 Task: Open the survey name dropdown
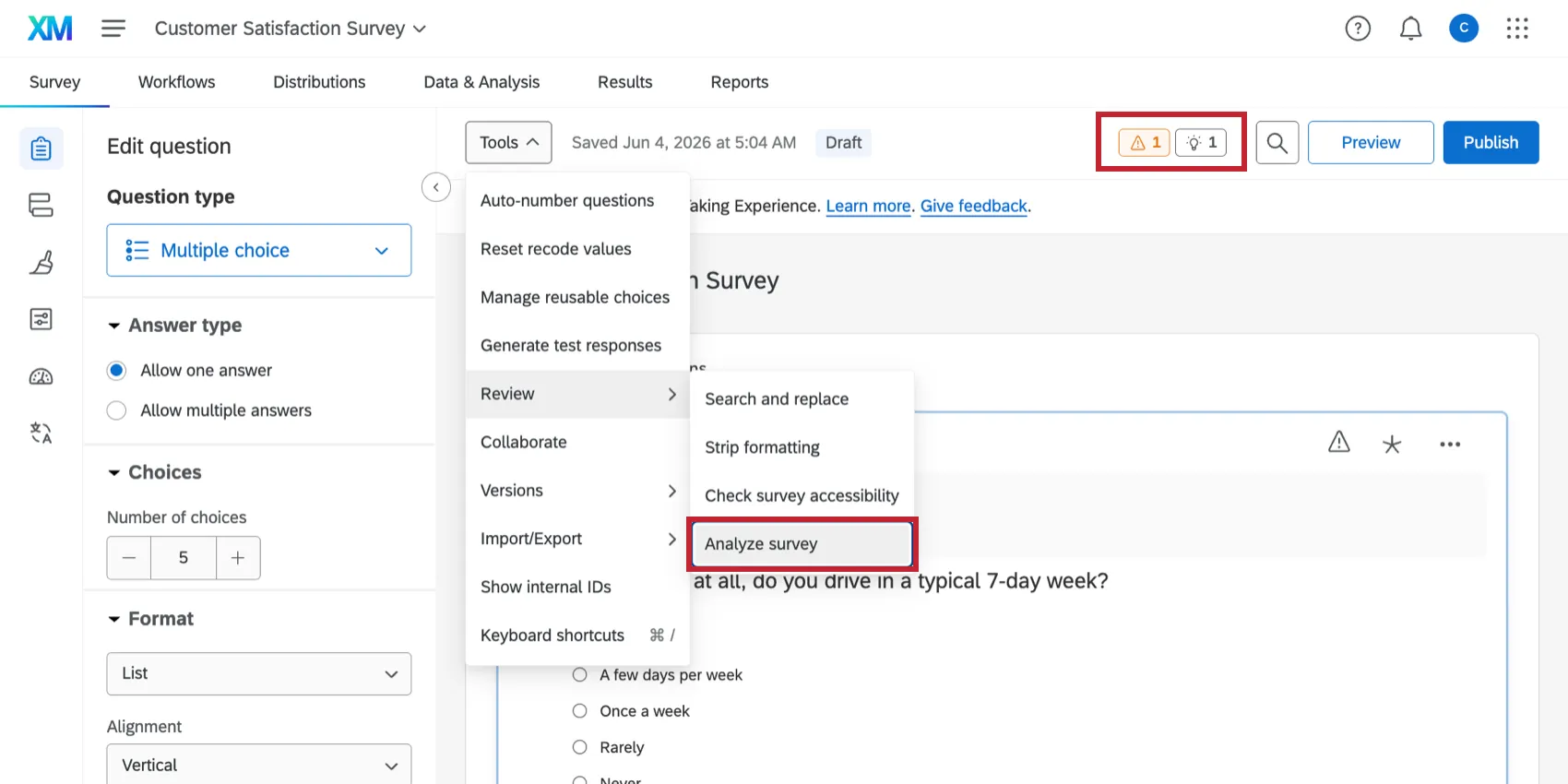pos(291,29)
